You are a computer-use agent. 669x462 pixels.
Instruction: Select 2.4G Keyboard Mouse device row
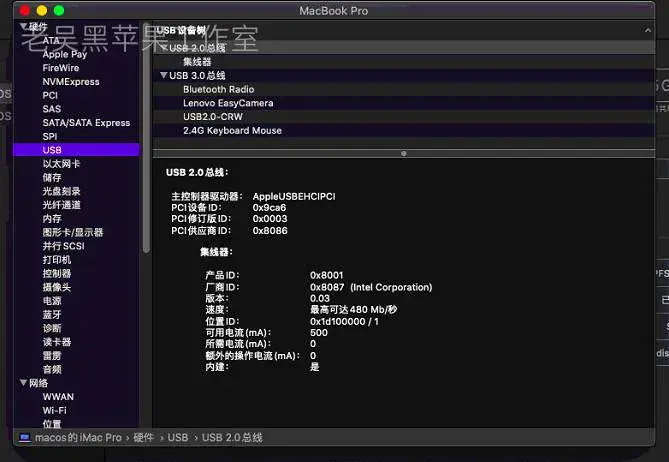(x=404, y=131)
